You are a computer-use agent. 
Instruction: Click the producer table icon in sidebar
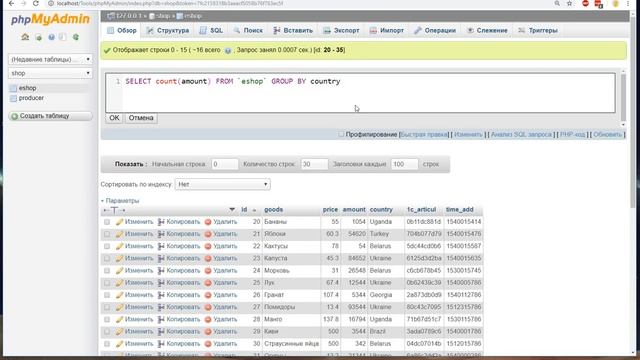click(x=13, y=98)
